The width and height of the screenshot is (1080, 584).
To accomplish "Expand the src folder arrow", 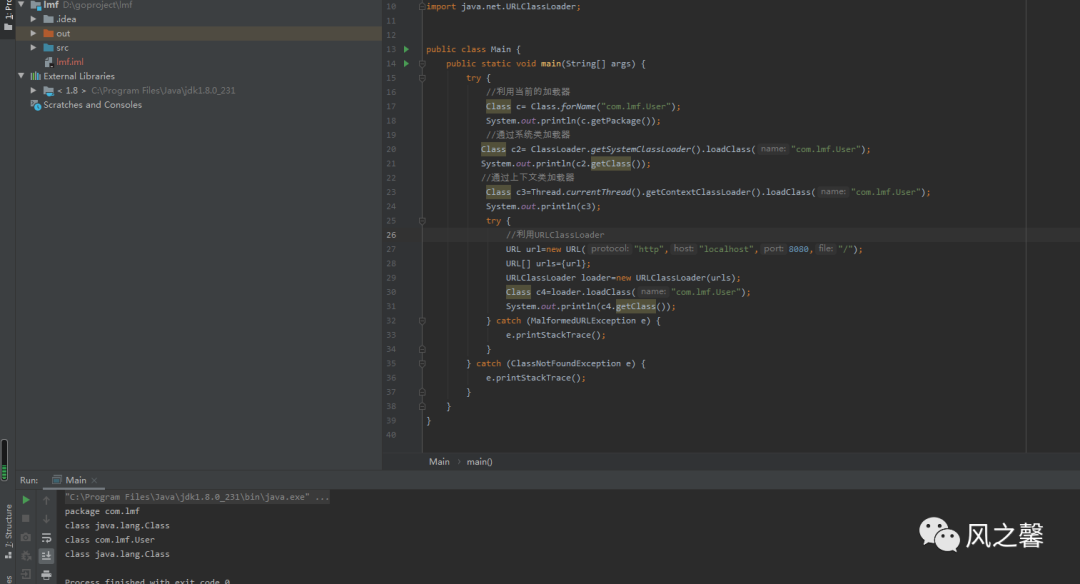I will (x=33, y=48).
